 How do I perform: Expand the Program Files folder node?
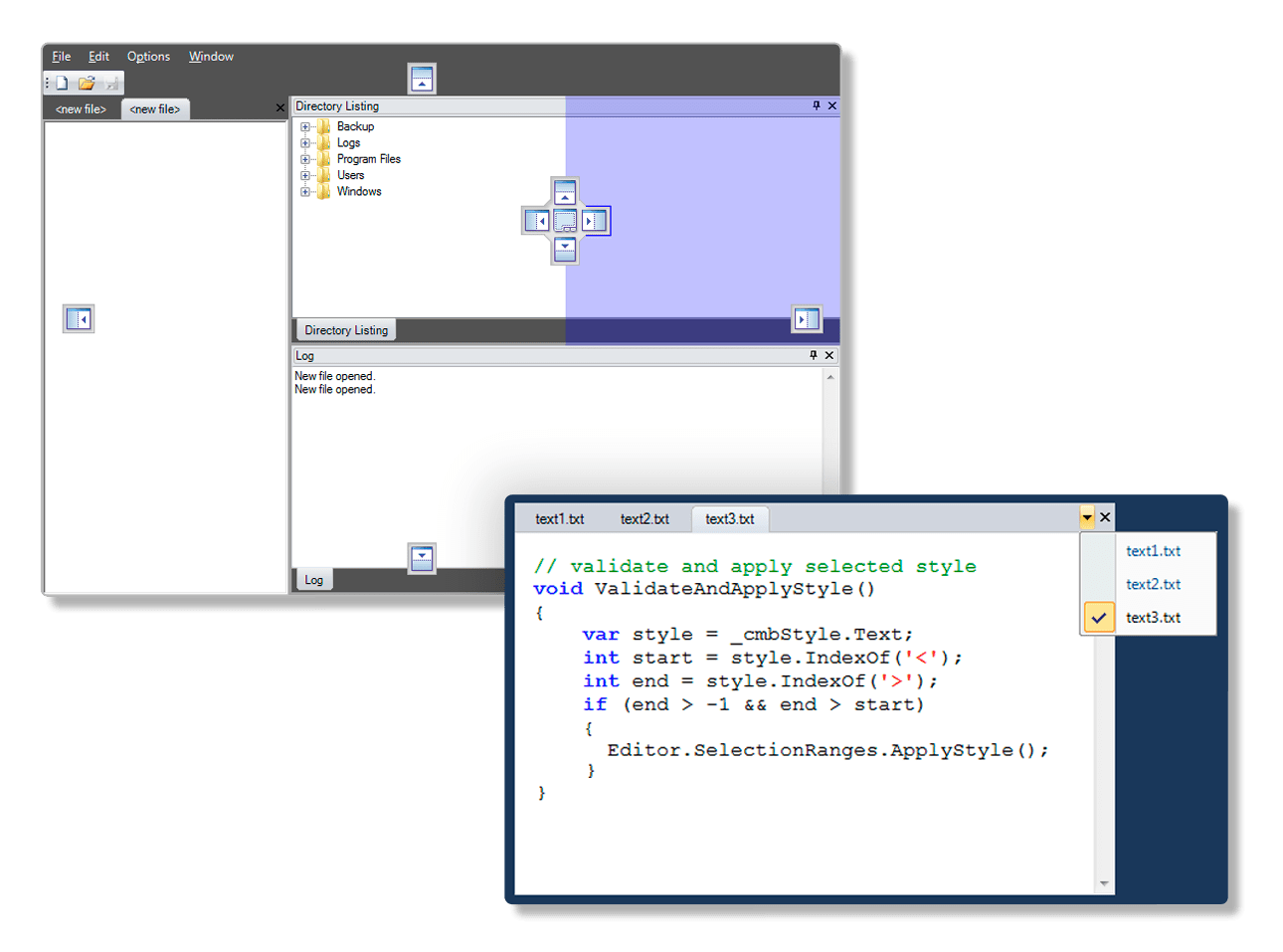pyautogui.click(x=306, y=158)
